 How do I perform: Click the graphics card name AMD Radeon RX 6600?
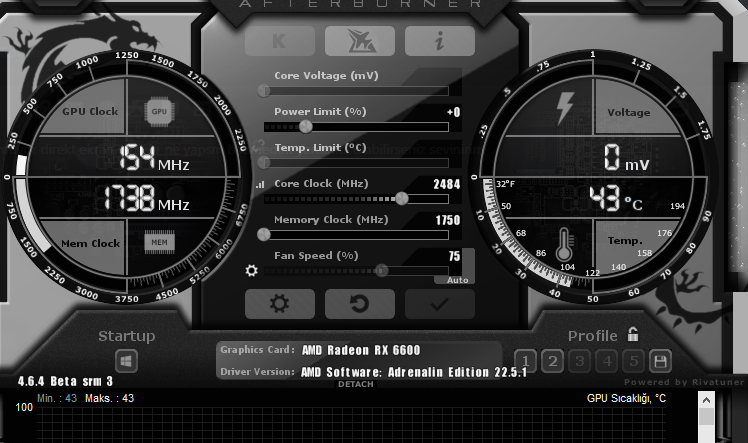[x=361, y=350]
